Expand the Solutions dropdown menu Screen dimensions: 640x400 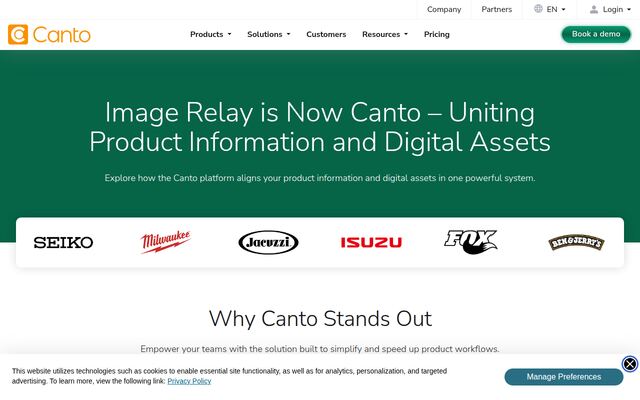[x=269, y=34]
